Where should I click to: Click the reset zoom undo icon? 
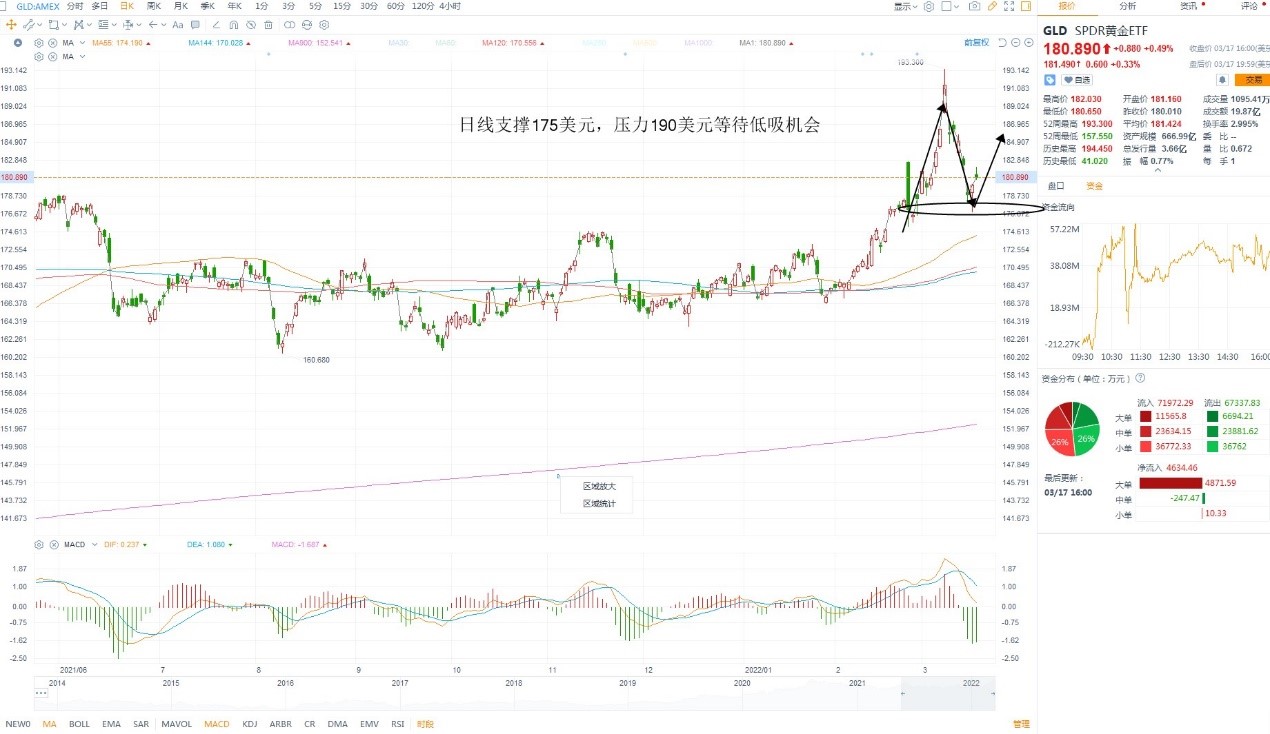(x=1002, y=42)
